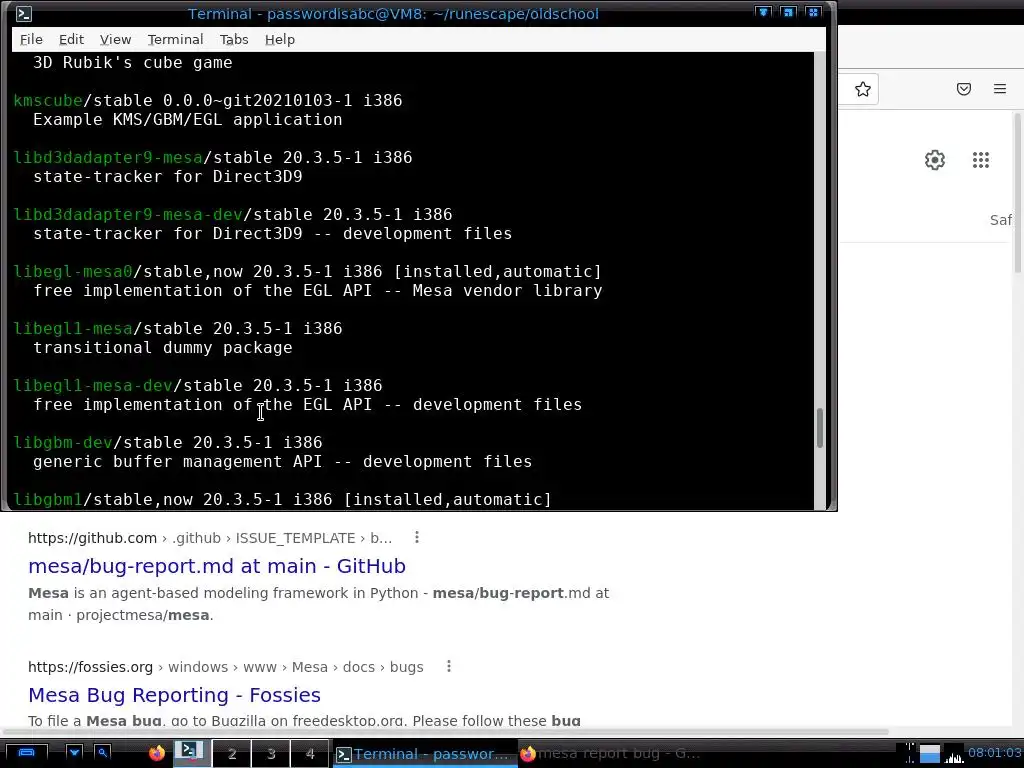
Task: Open the Terminal menu in menu bar
Action: pyautogui.click(x=175, y=39)
